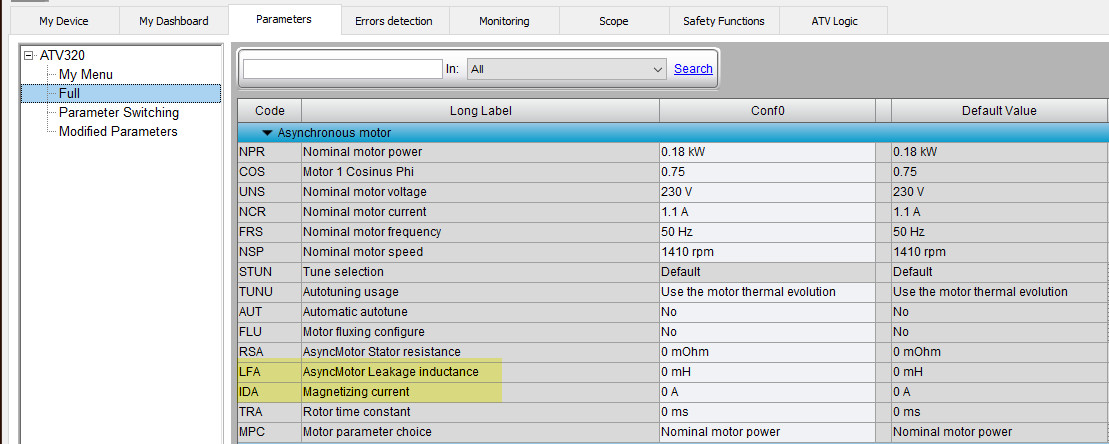
Task: Edit Rotor time constant Conf0 value
Action: click(767, 411)
